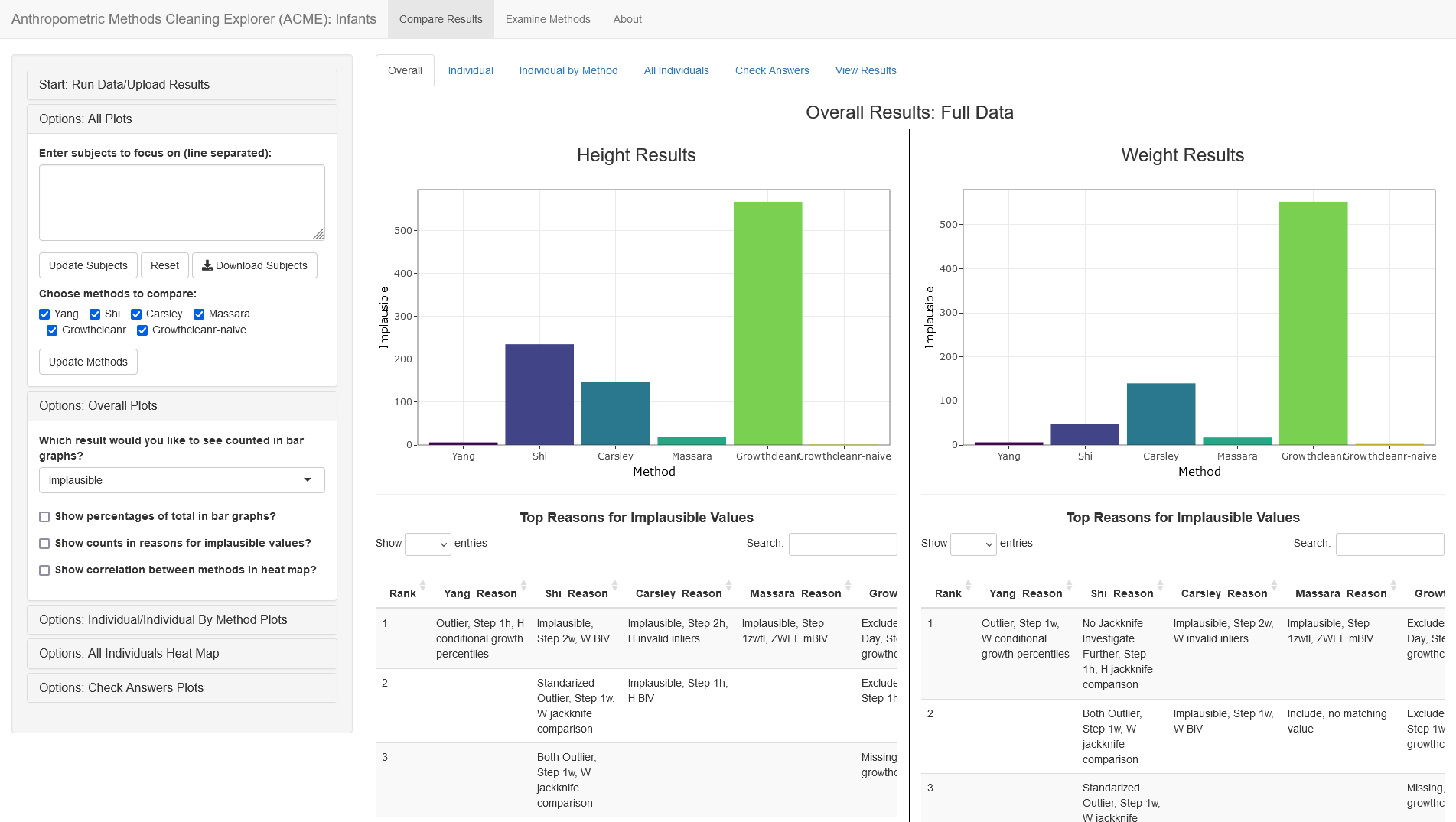Click the Carsley bar in Weight Results

(x=1161, y=414)
